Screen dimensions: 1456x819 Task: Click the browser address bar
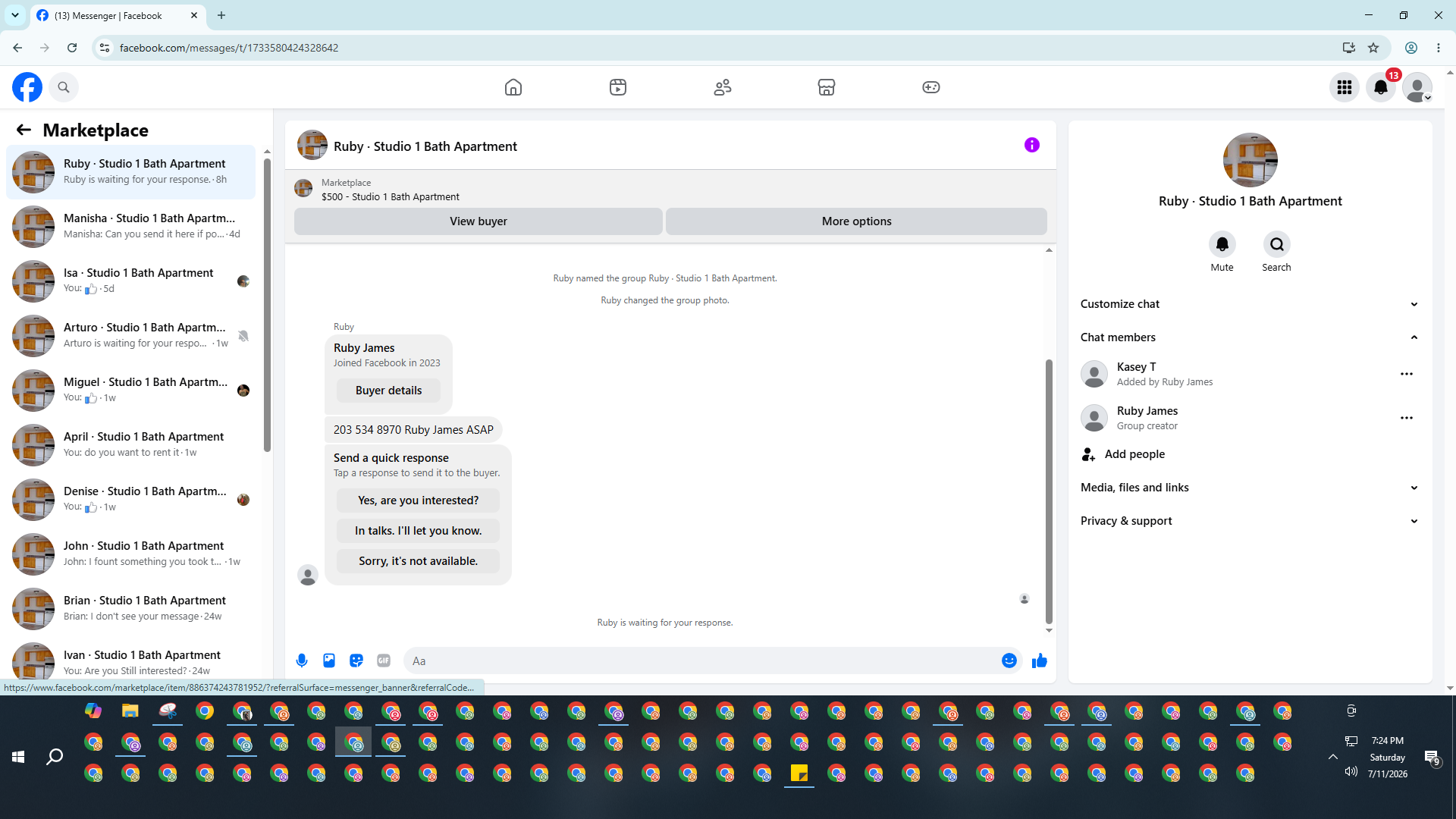pos(720,48)
